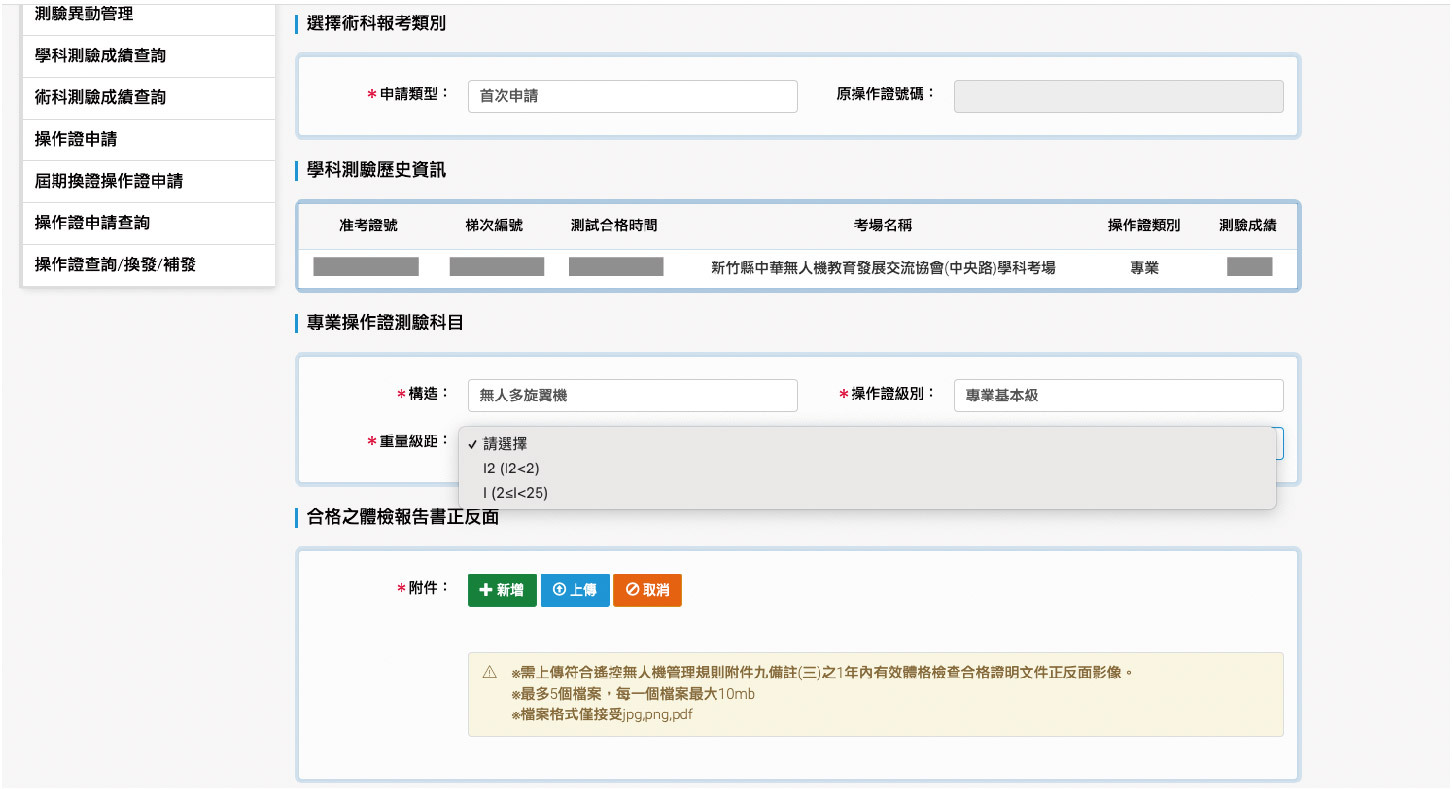
Task: Click the green 新增 plus button
Action: [502, 590]
